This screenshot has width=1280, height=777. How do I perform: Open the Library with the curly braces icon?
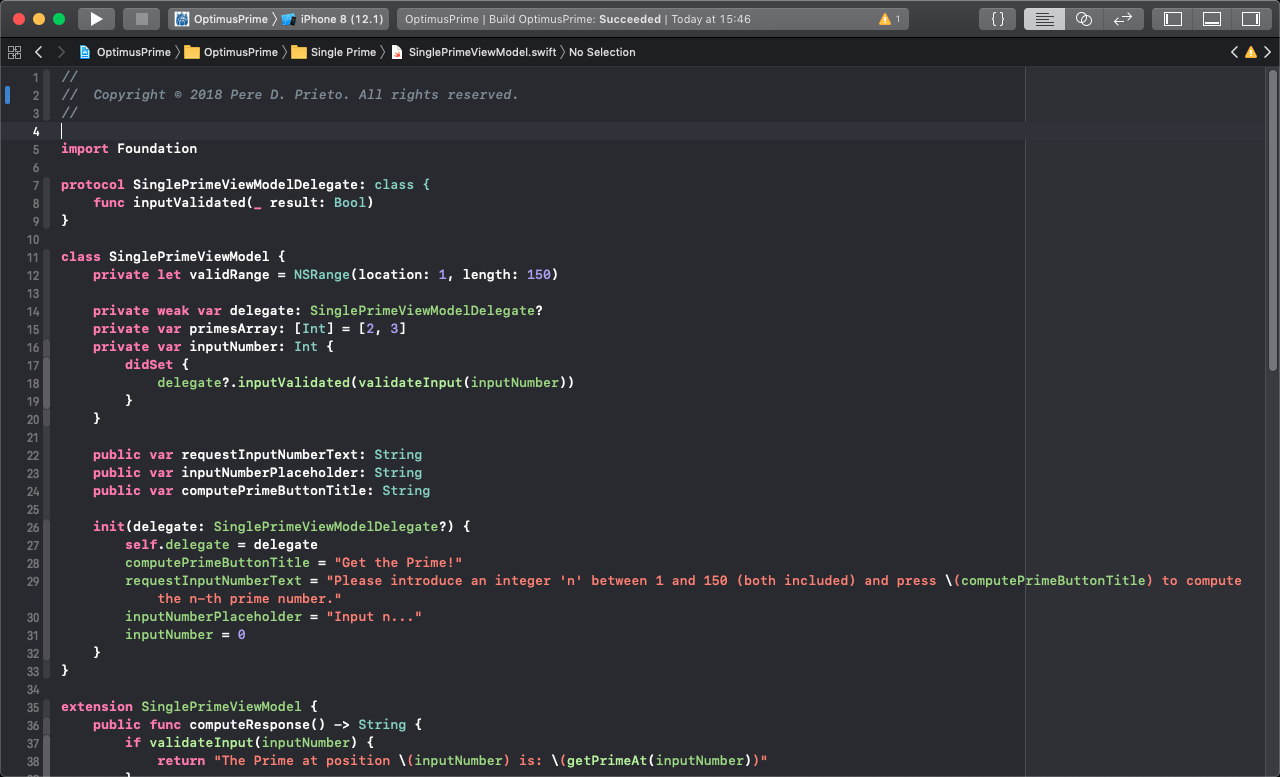[x=996, y=17]
